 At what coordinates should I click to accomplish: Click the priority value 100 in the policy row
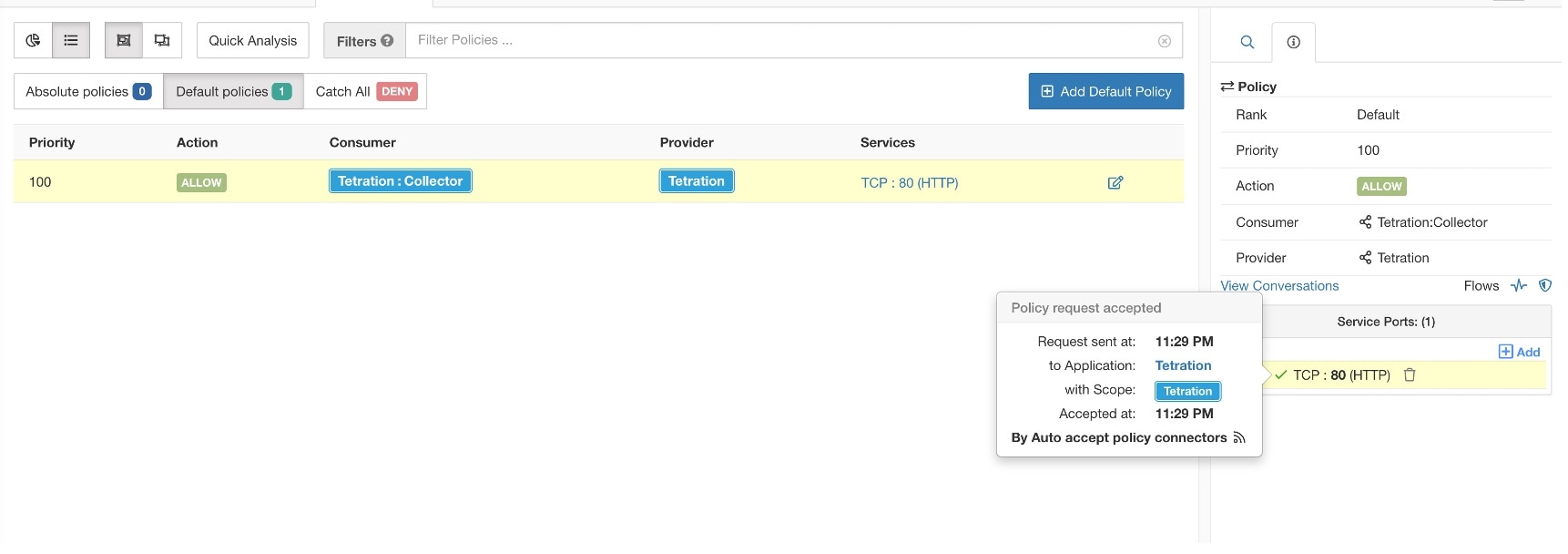click(40, 182)
